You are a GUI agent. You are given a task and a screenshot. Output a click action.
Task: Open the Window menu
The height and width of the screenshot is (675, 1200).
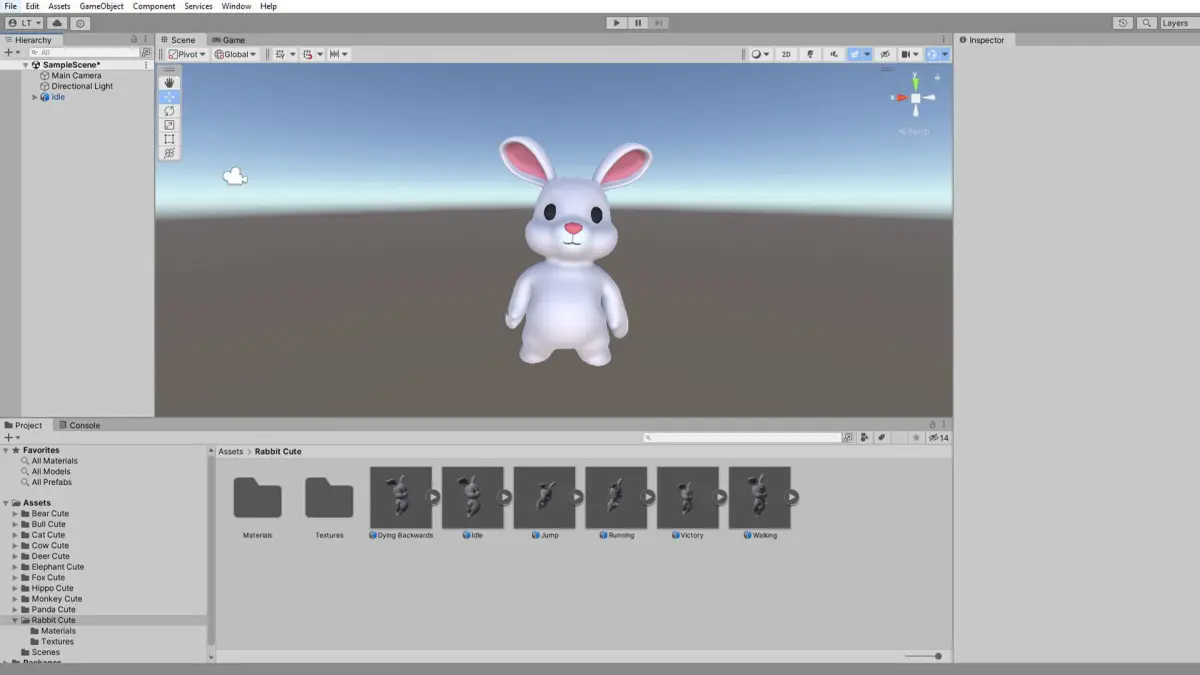pyautogui.click(x=236, y=6)
